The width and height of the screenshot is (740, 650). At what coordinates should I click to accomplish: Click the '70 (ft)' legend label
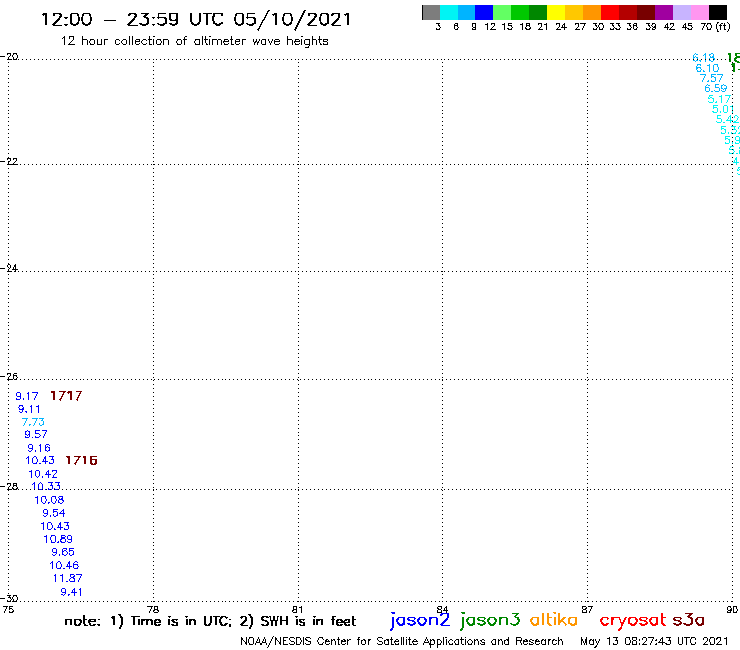(x=715, y=26)
